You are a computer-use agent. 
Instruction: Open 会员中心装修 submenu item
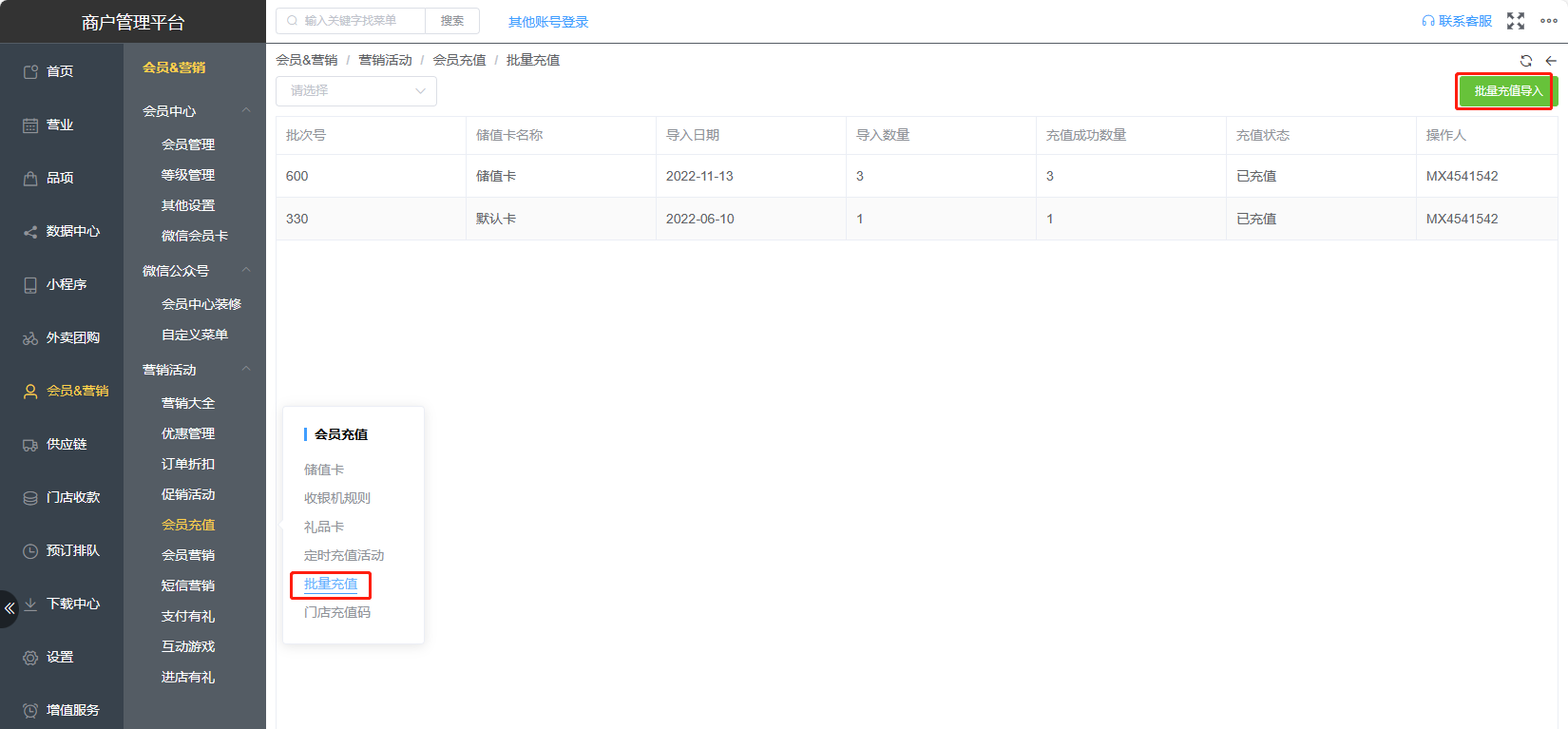coord(201,304)
